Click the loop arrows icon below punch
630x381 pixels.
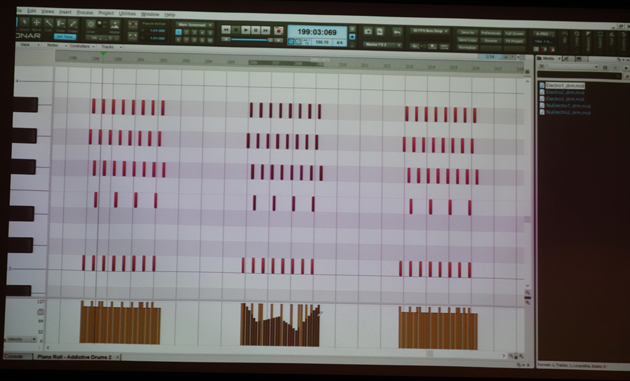[x=133, y=37]
